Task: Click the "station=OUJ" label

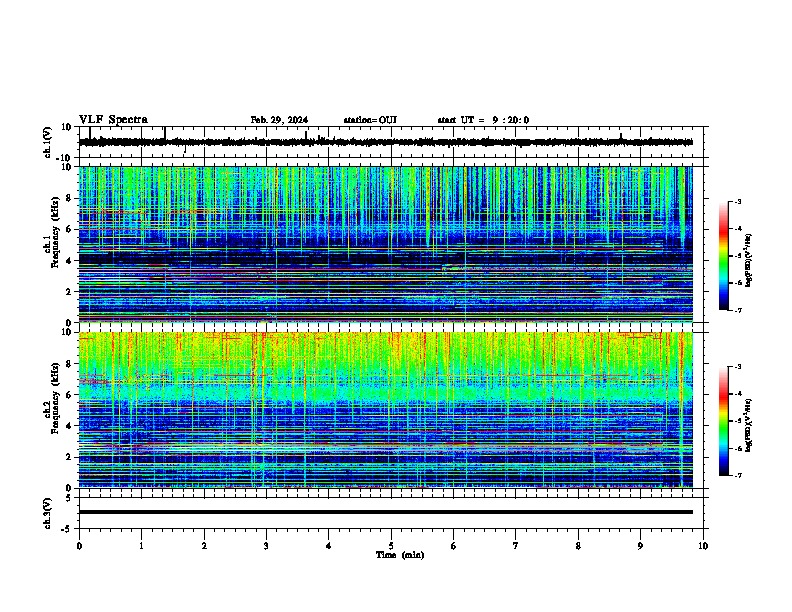Action: [x=370, y=120]
